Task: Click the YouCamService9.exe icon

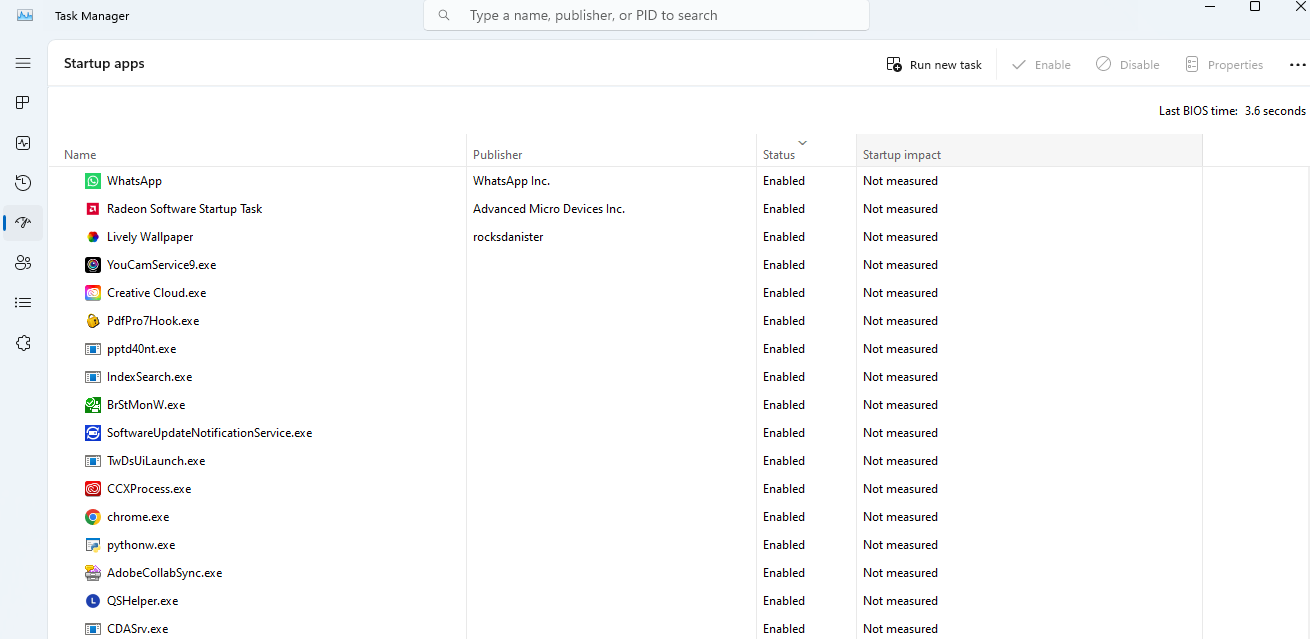Action: [93, 265]
